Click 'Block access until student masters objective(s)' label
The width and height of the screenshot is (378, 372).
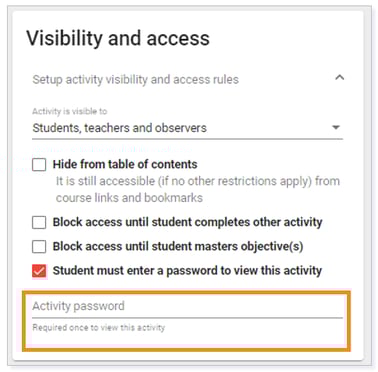click(x=178, y=247)
